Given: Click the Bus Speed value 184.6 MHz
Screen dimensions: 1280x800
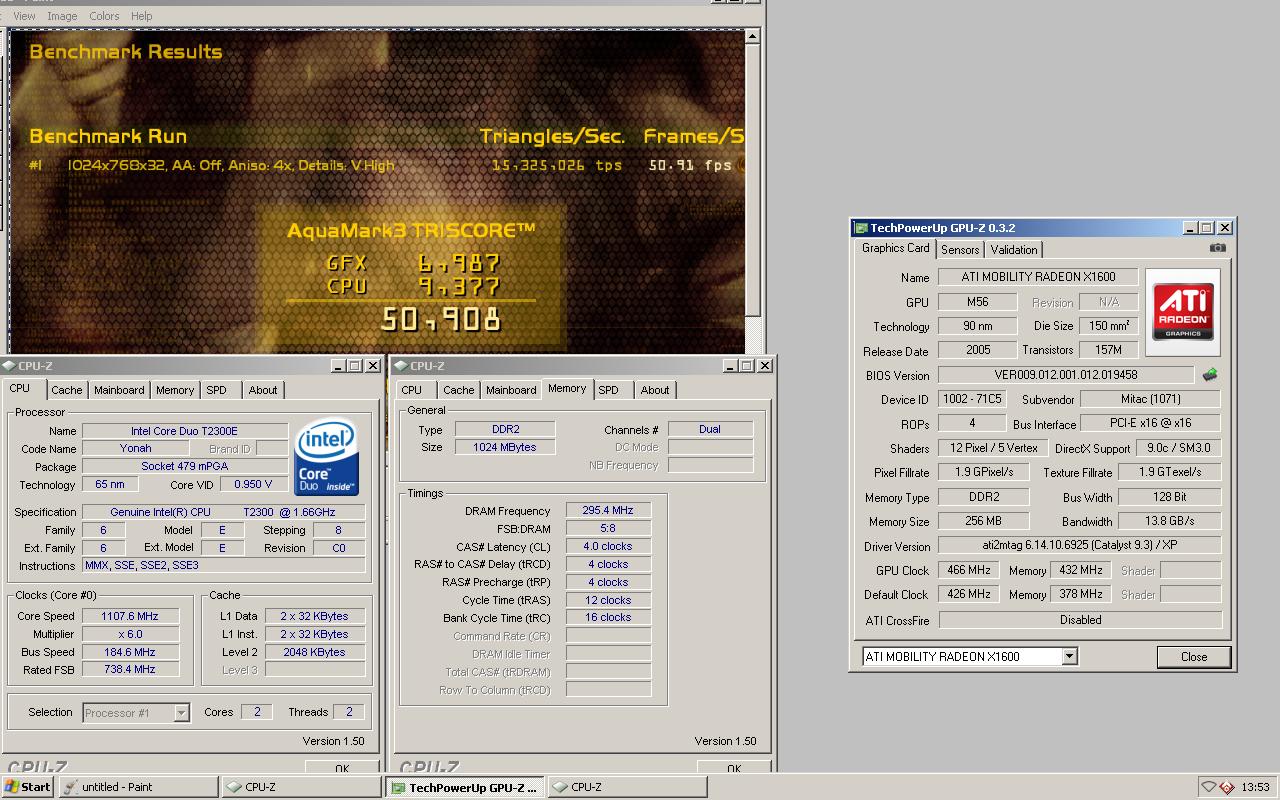Looking at the screenshot, I should (x=130, y=652).
